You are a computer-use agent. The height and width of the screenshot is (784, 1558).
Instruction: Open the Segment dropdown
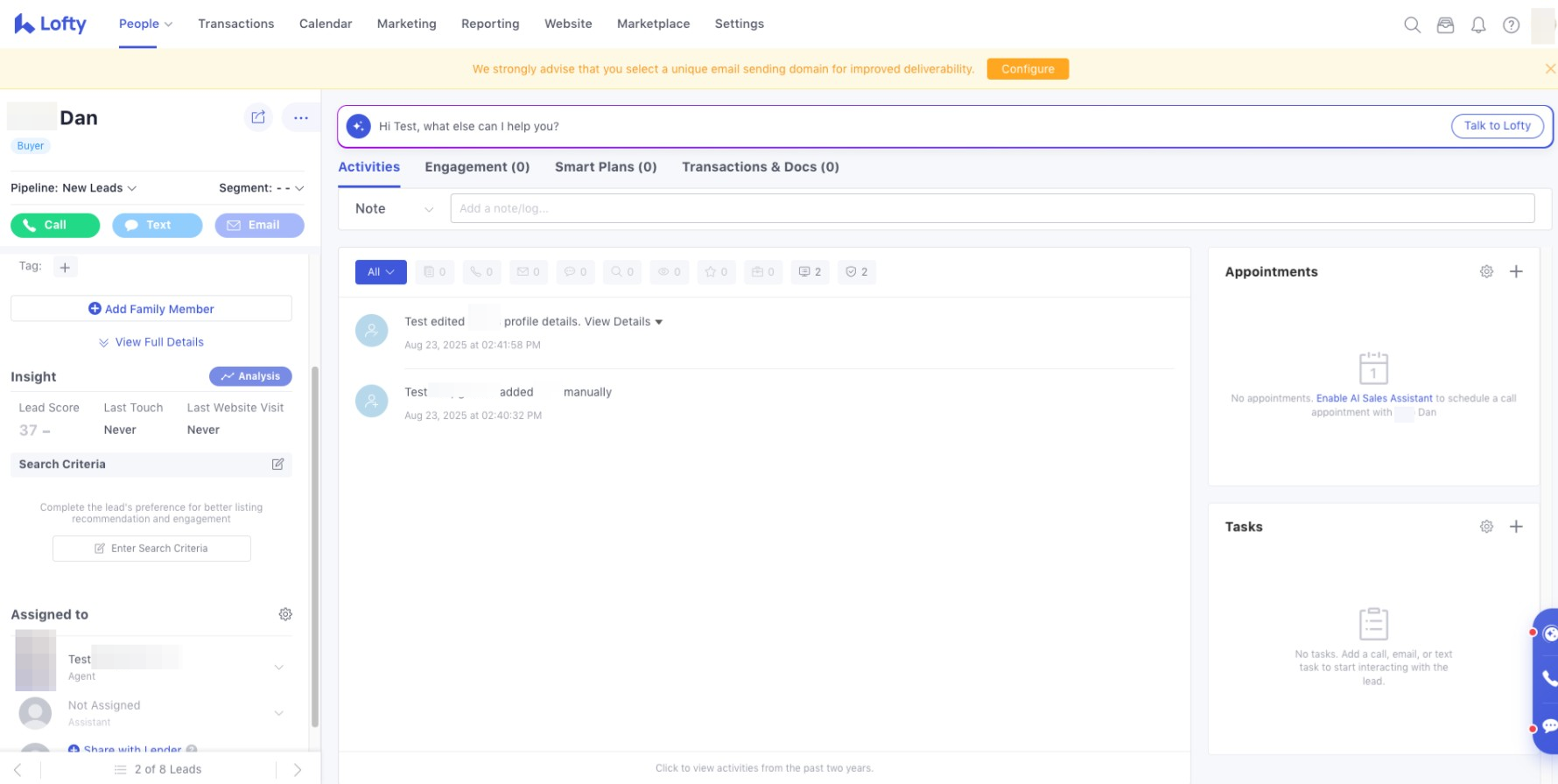261,188
